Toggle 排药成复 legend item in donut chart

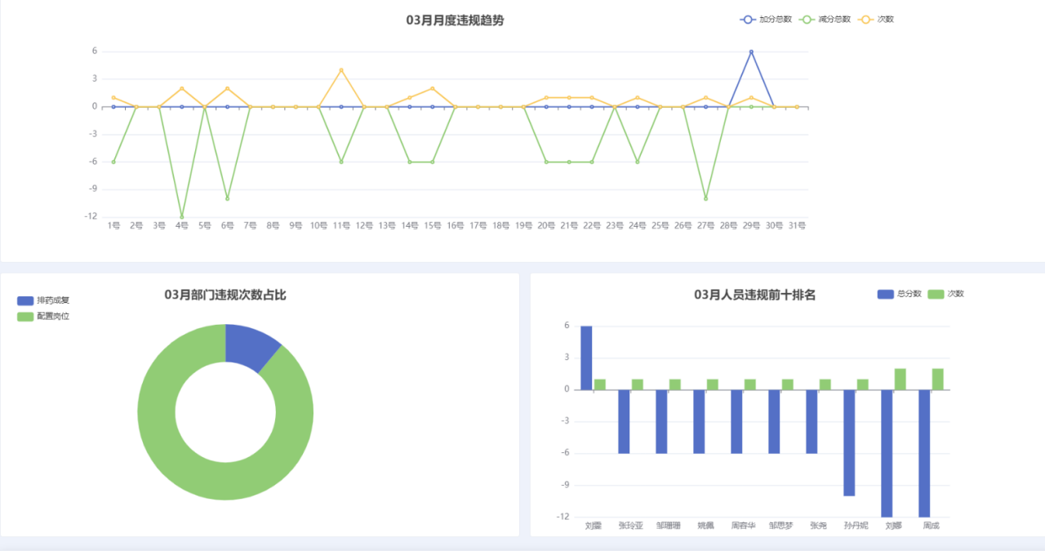(x=43, y=300)
